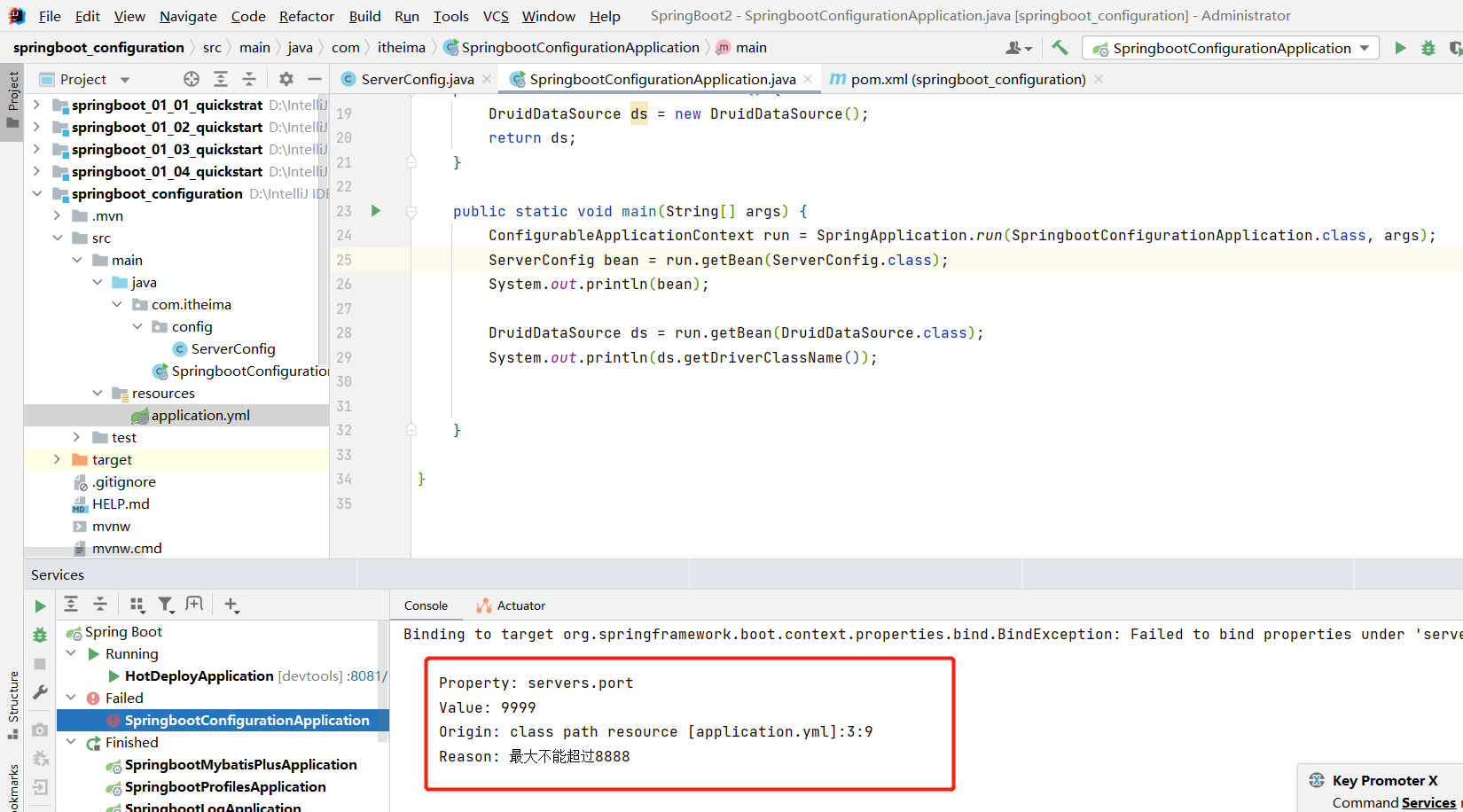Click the main method breadcrumb
The image size is (1463, 812).
tap(741, 48)
